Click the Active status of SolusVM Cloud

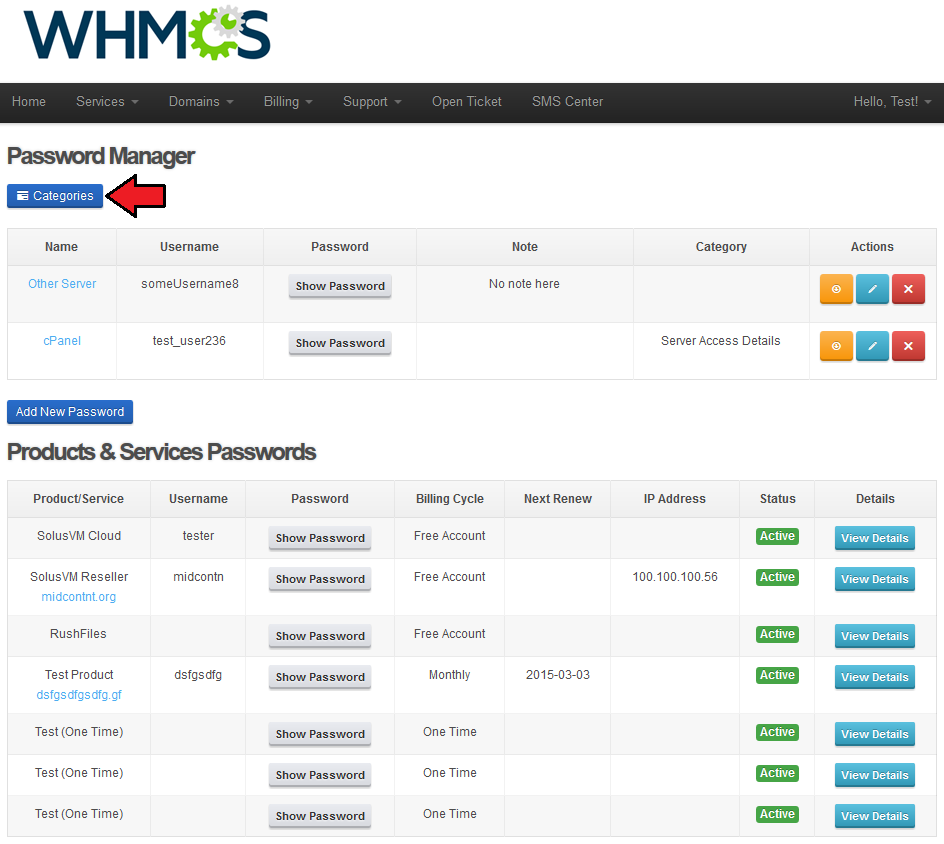click(x=777, y=536)
